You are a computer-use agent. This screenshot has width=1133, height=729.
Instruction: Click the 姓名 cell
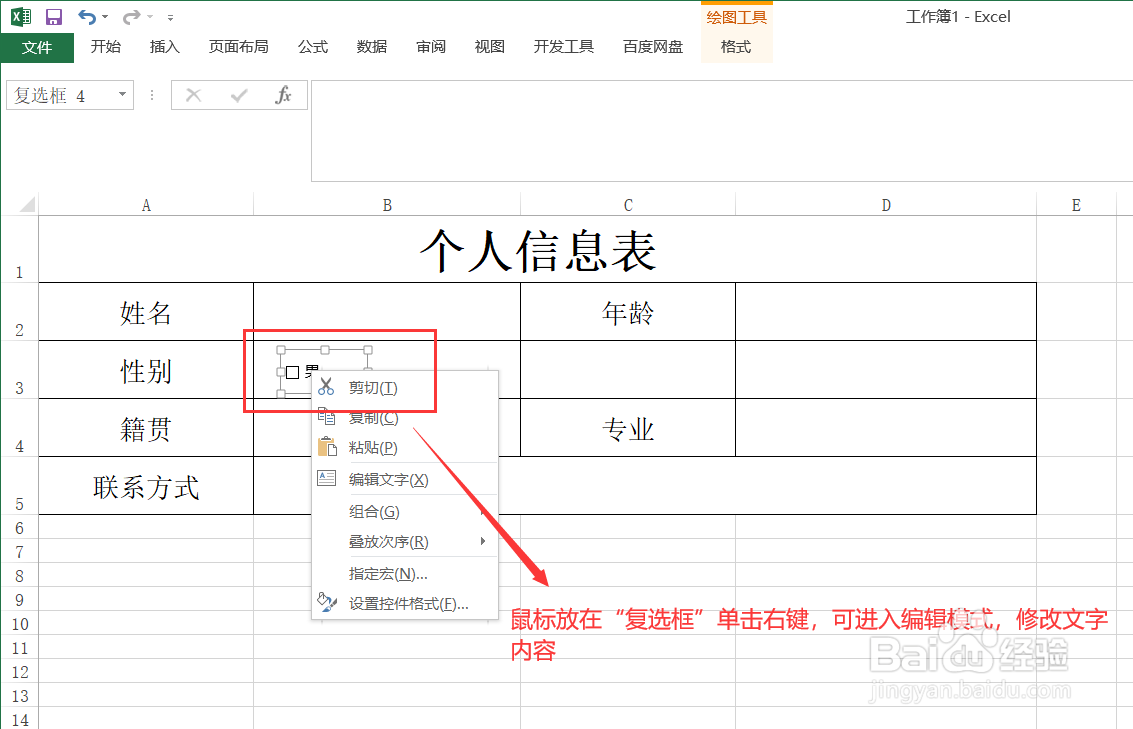click(146, 312)
